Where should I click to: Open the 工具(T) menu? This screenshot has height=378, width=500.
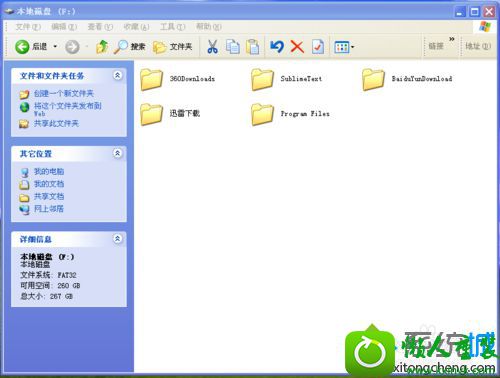point(172,27)
